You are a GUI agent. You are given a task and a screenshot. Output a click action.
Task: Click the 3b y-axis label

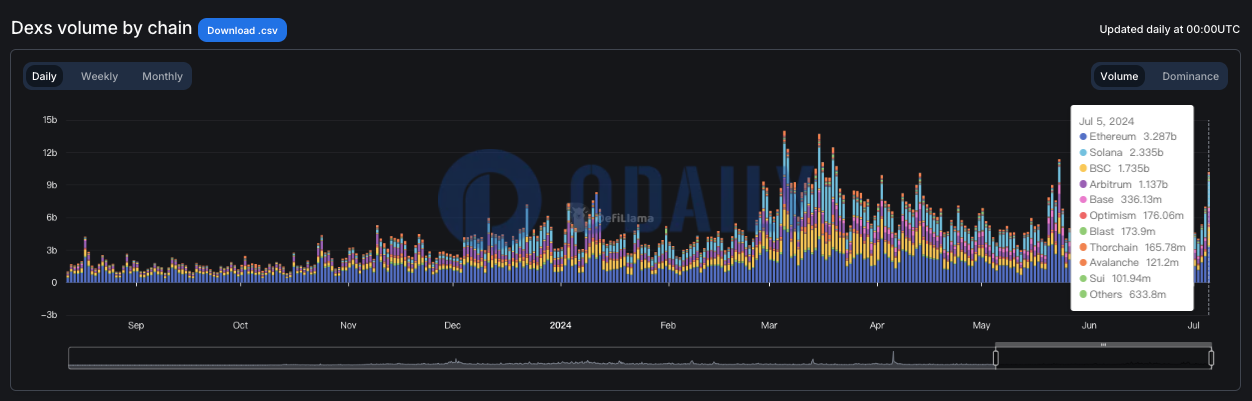point(51,250)
